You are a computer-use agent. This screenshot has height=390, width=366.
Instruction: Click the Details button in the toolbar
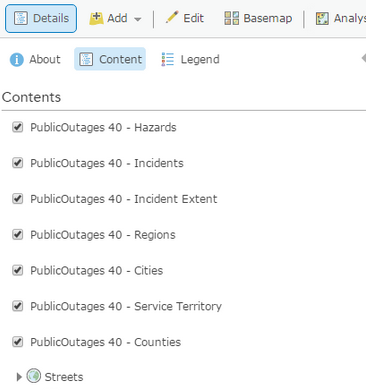[41, 18]
